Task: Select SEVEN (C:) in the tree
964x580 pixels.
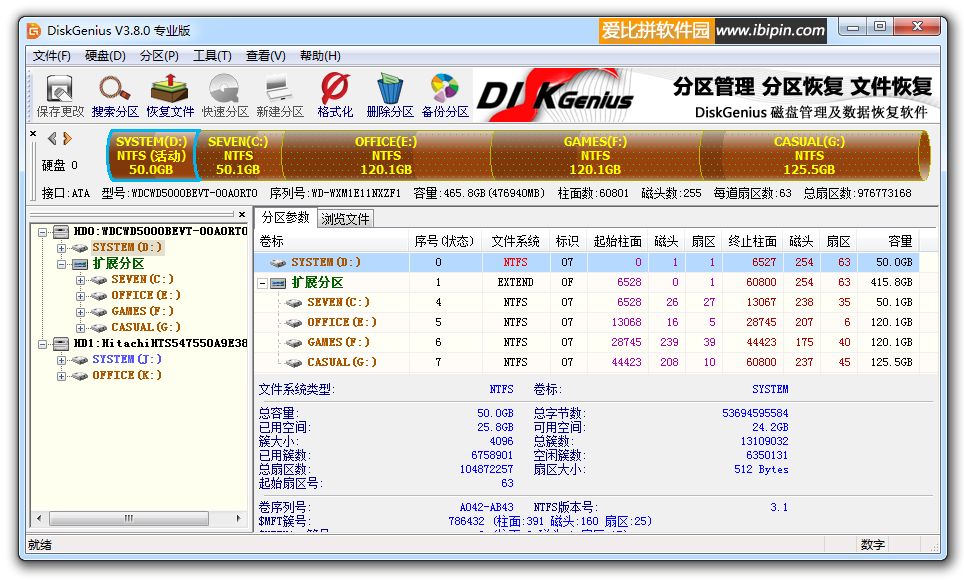Action: 142,279
